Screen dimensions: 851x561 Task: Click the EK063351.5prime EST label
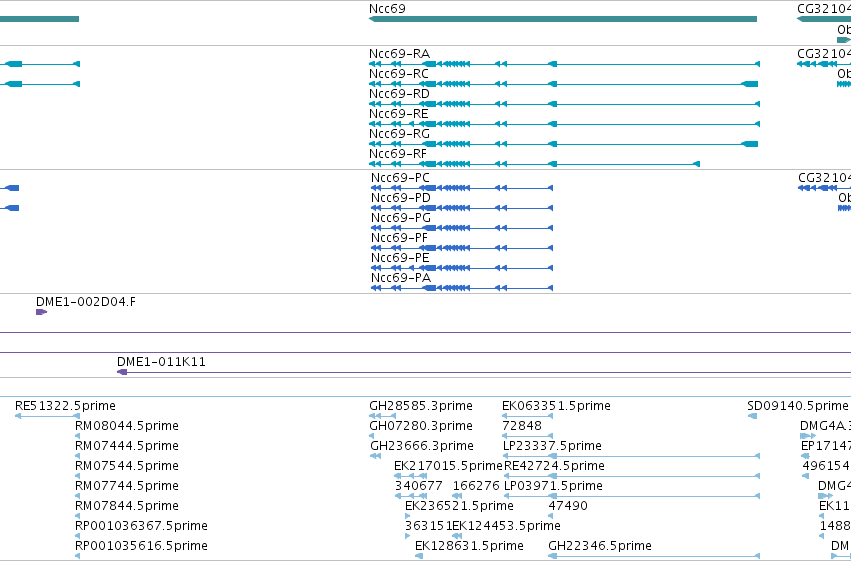pos(556,406)
